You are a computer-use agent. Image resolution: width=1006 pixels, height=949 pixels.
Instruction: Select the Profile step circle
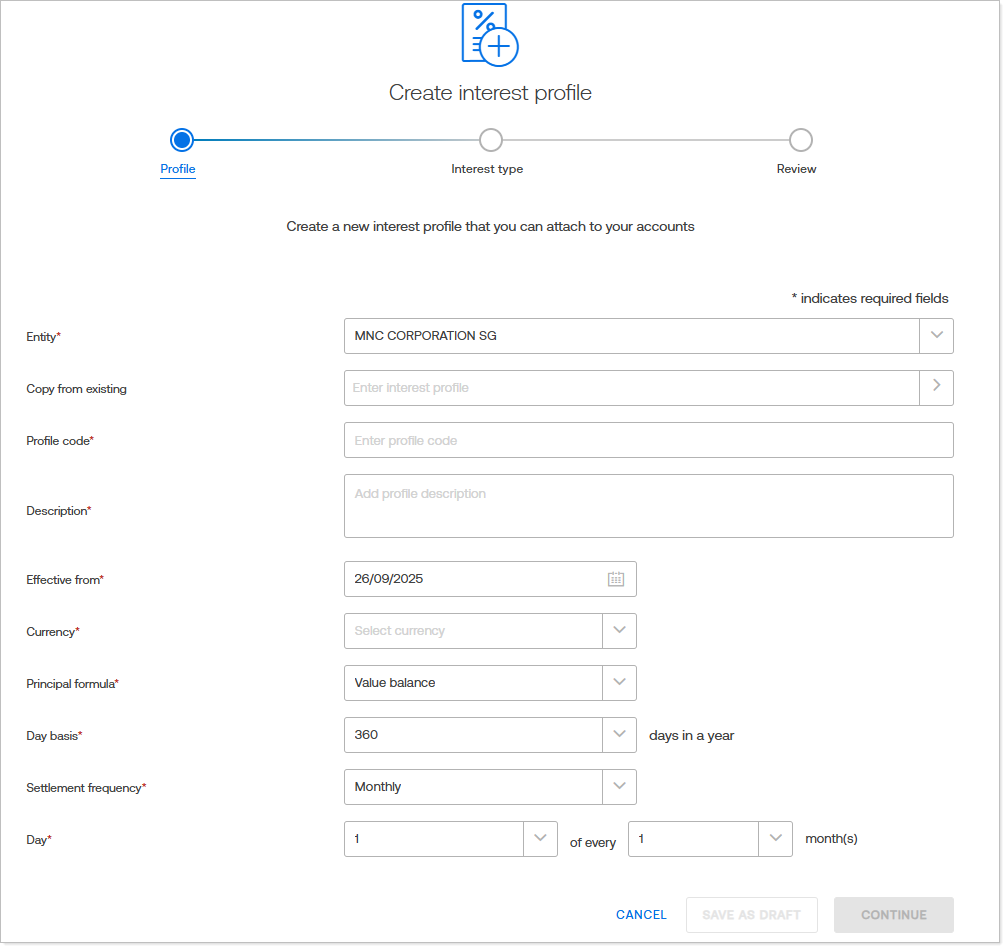pos(181,140)
